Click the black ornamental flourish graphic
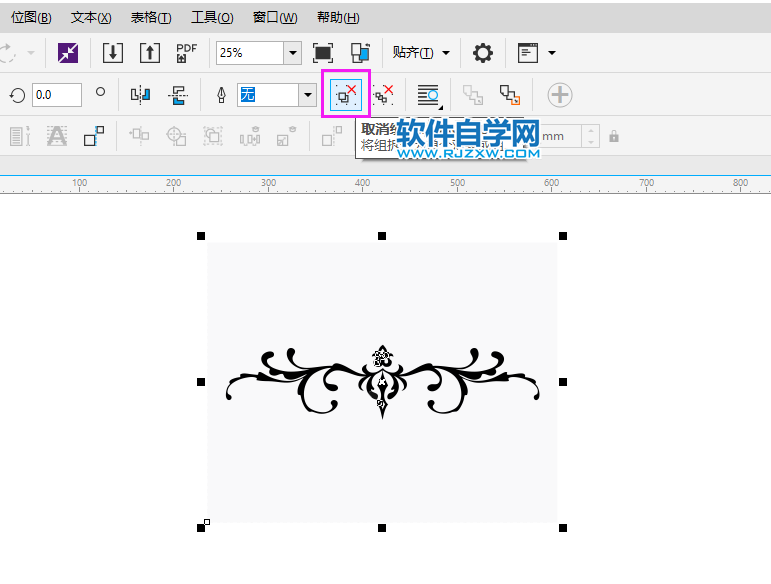The height and width of the screenshot is (584, 771). pyautogui.click(x=383, y=382)
